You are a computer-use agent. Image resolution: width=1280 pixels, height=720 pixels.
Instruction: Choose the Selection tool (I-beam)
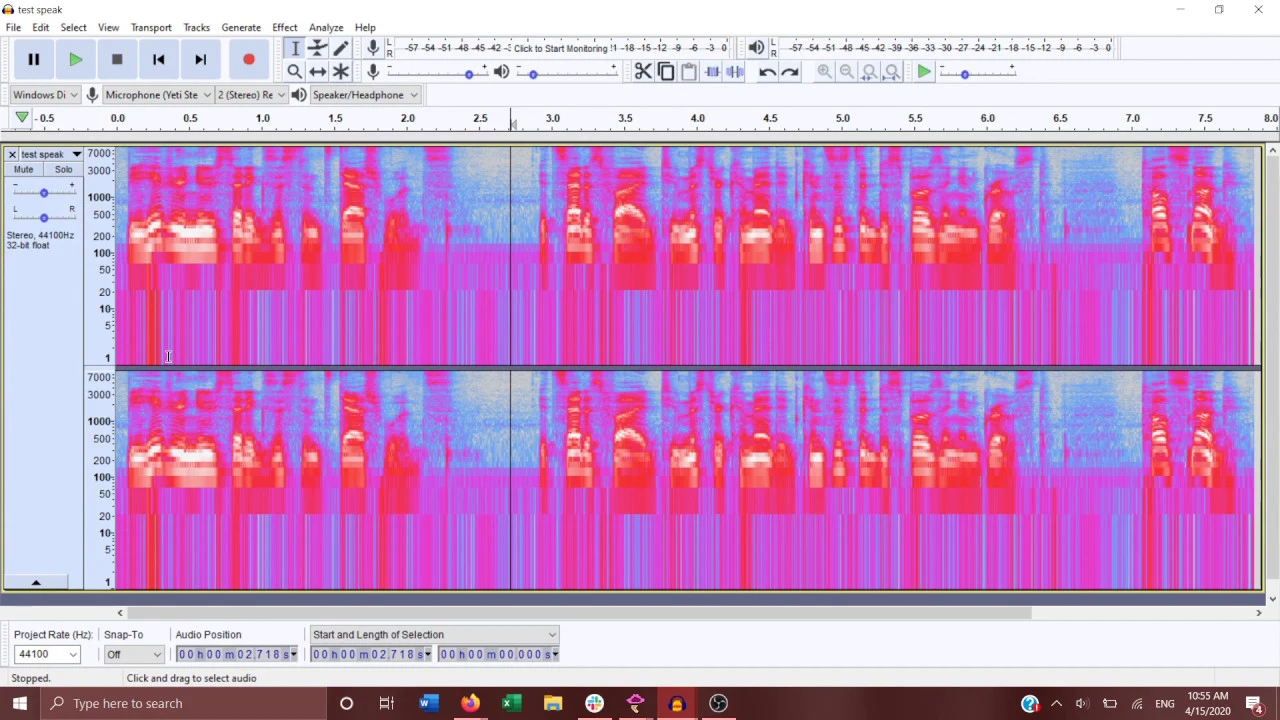tap(295, 48)
